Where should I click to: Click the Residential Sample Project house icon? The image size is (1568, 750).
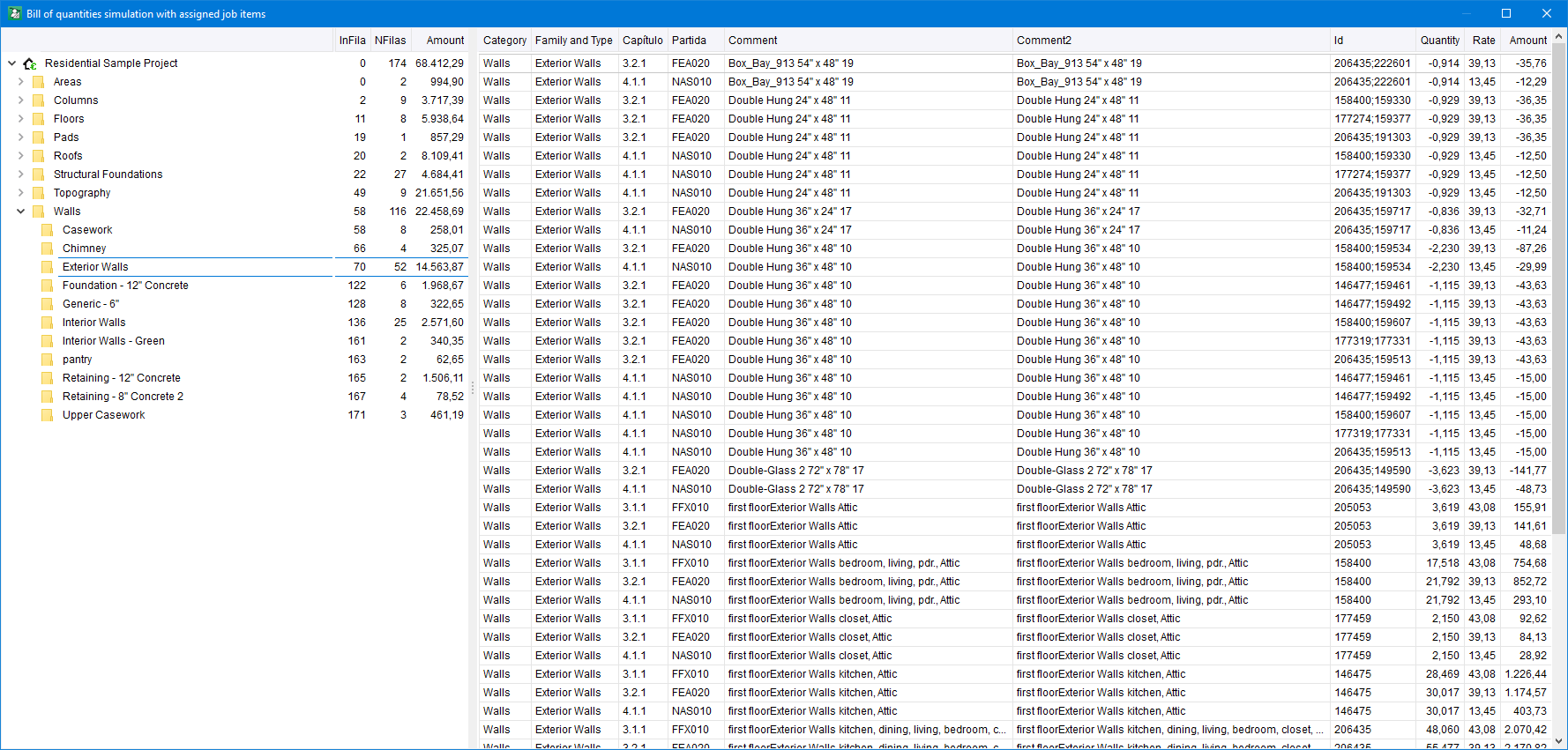tap(30, 63)
